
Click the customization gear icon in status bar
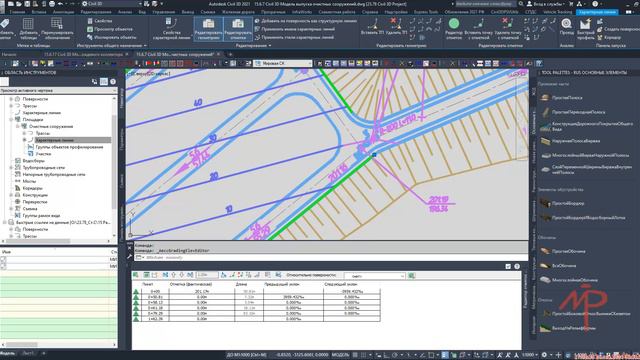click(544, 355)
